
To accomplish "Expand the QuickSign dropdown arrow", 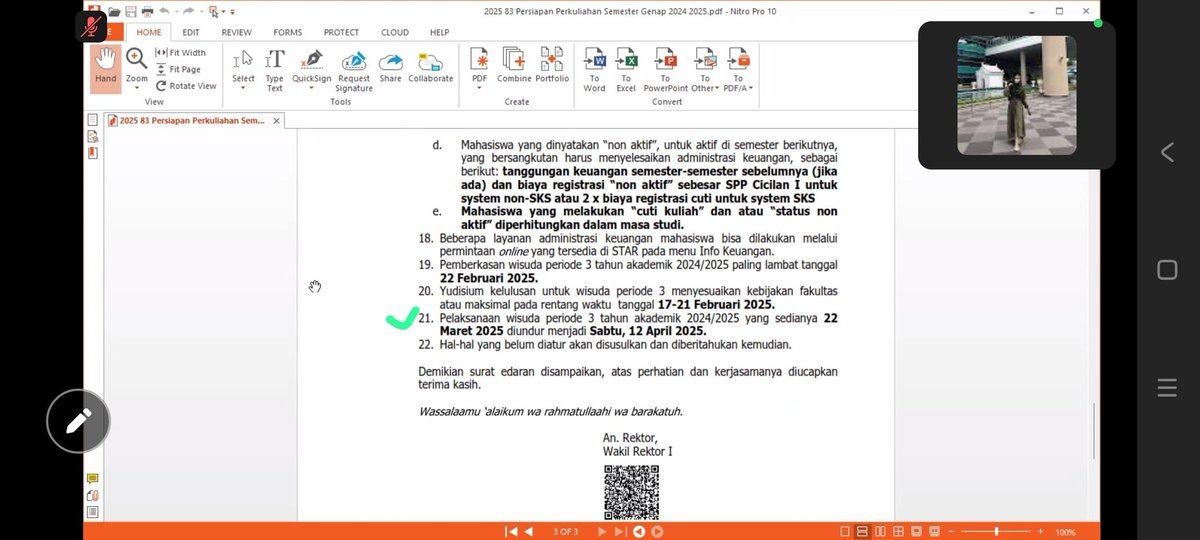I will [312, 88].
